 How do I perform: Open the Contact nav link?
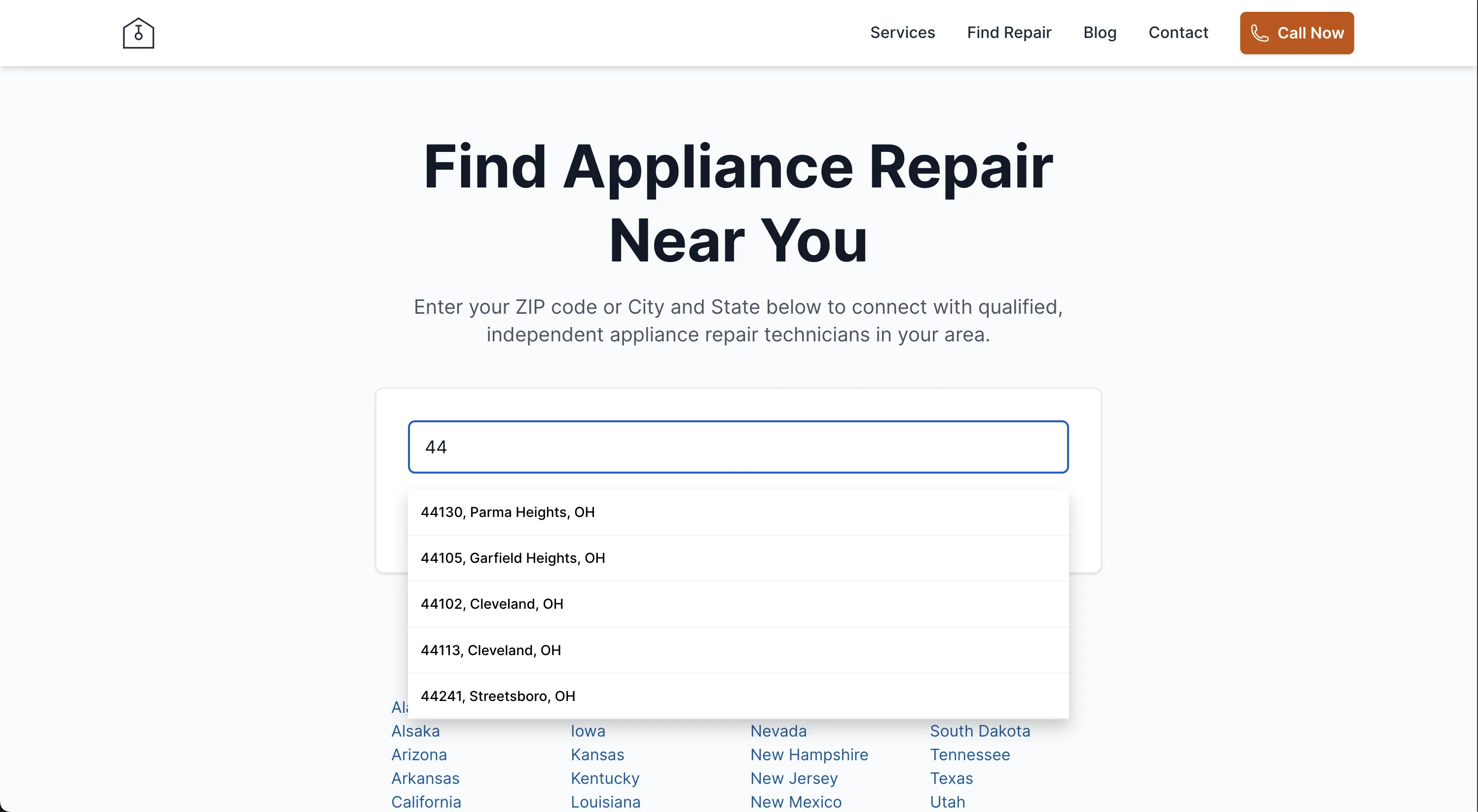[1178, 33]
